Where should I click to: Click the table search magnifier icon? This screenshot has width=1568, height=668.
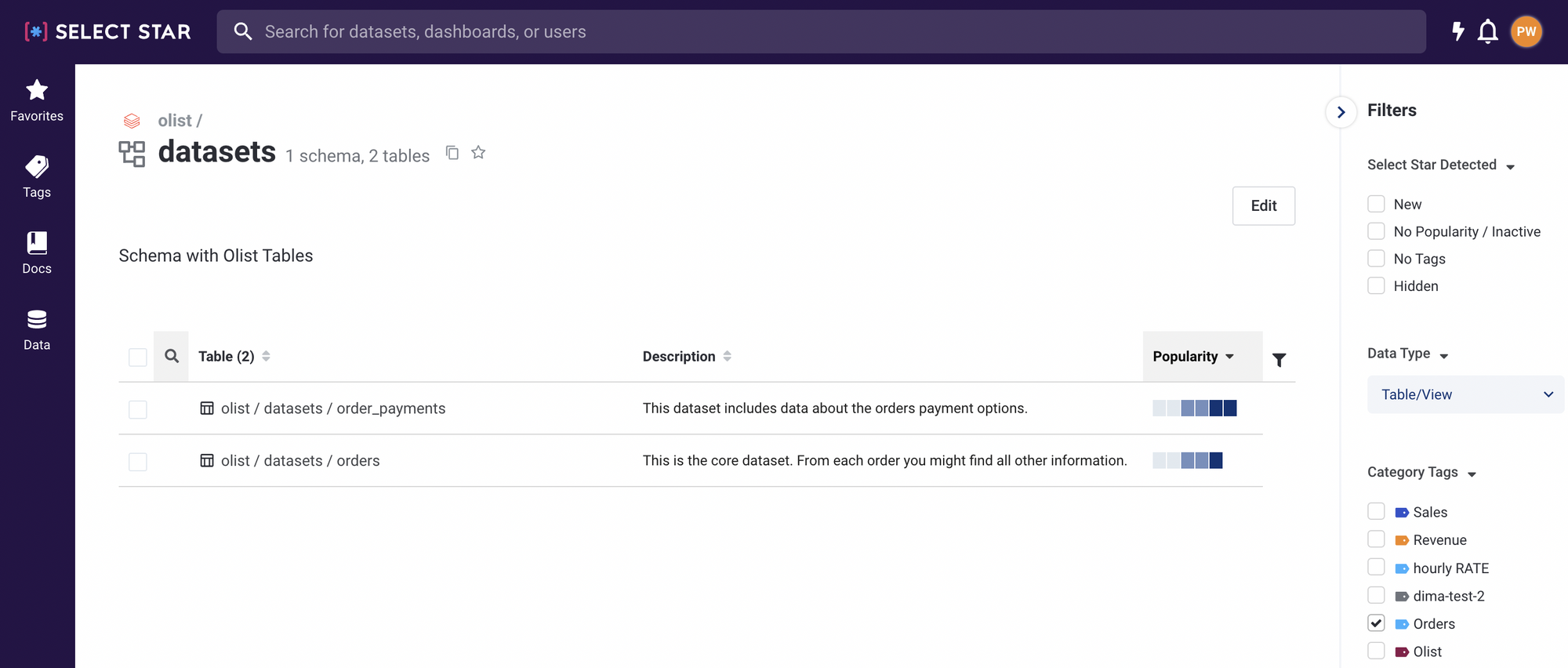172,357
